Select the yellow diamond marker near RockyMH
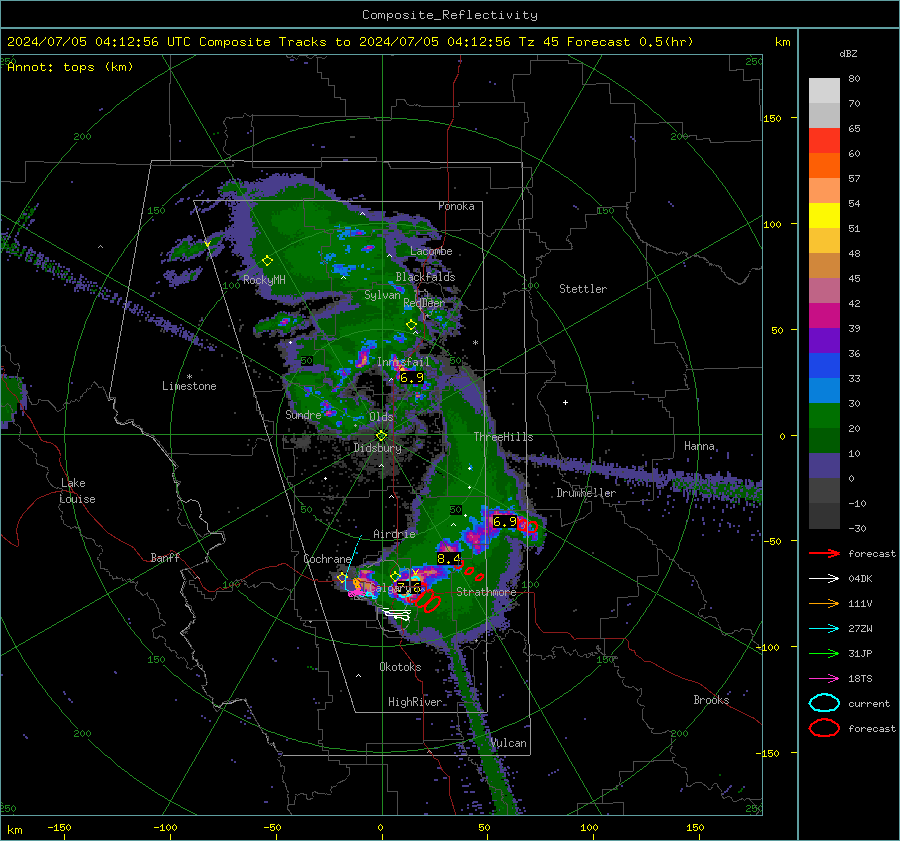900x841 pixels. pos(267,261)
